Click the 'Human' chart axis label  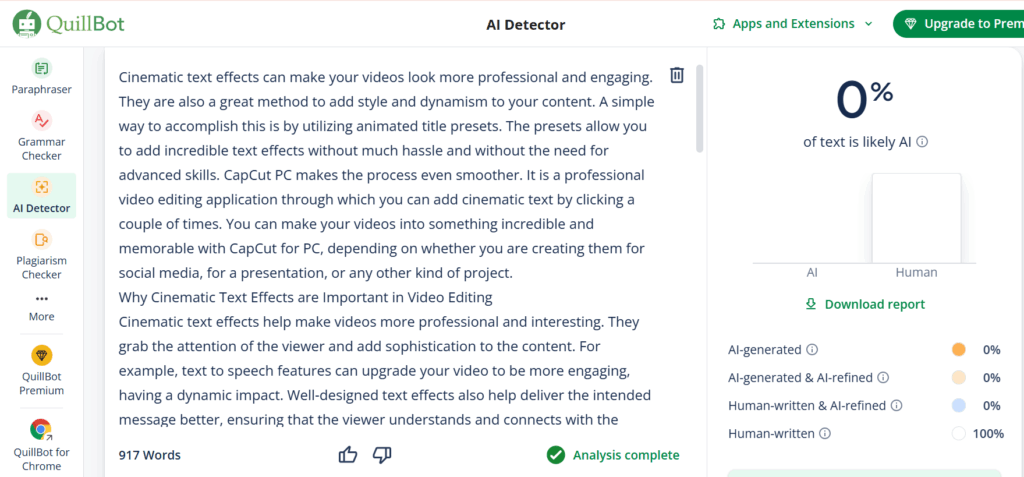[916, 272]
